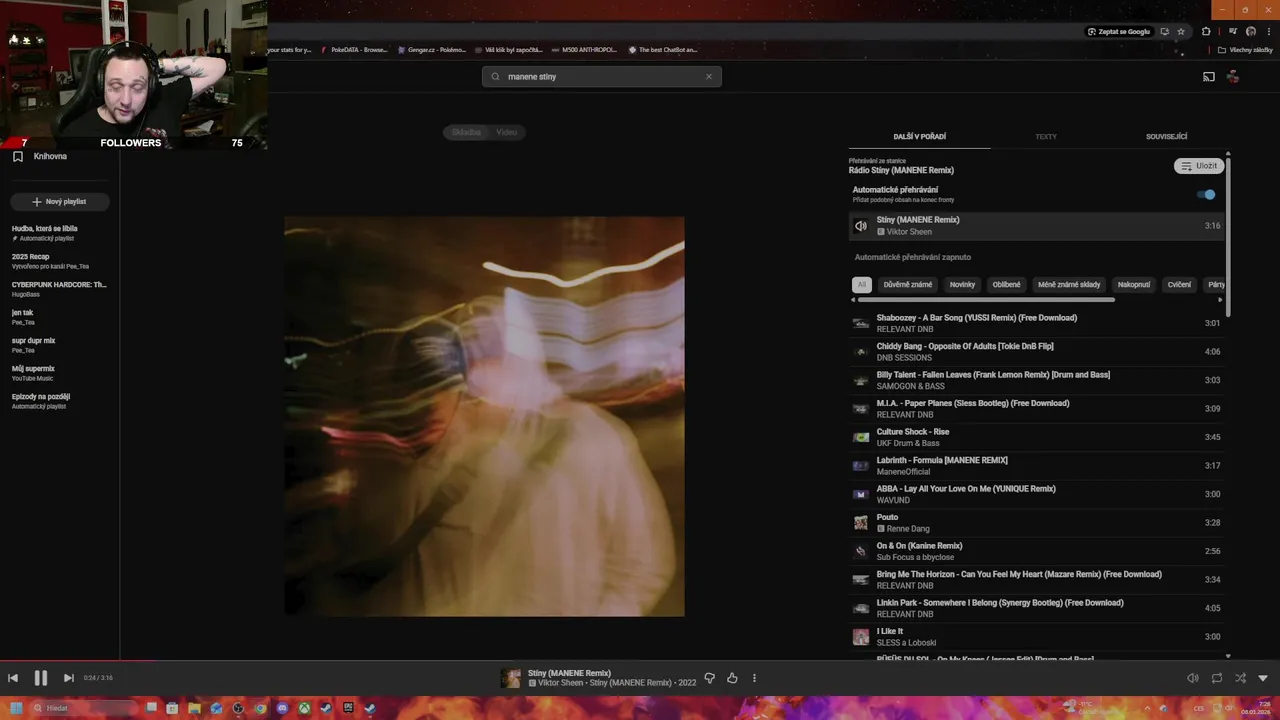Bookmark this page with star icon
The image size is (1280, 720).
1181,32
